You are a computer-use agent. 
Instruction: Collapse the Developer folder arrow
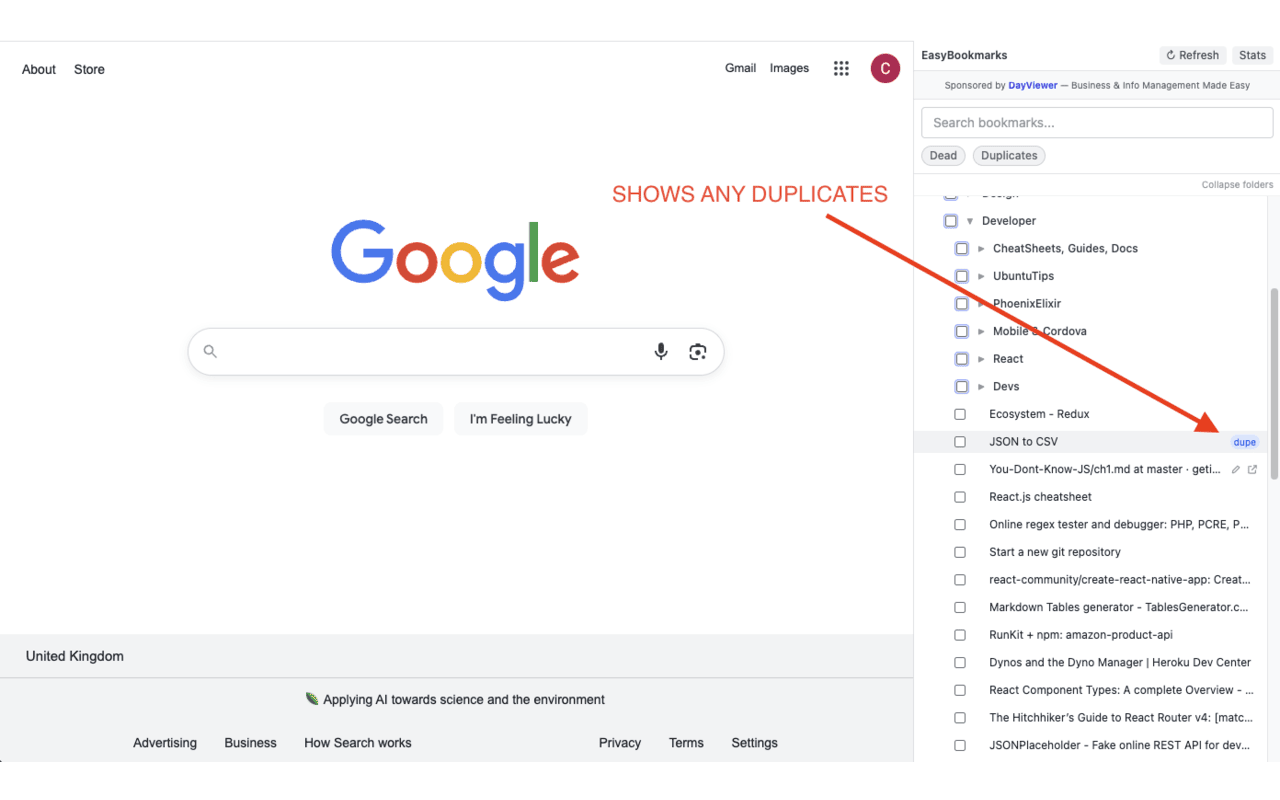[970, 221]
